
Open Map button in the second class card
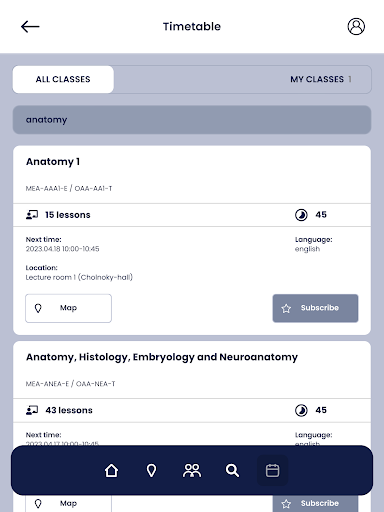coord(68,503)
